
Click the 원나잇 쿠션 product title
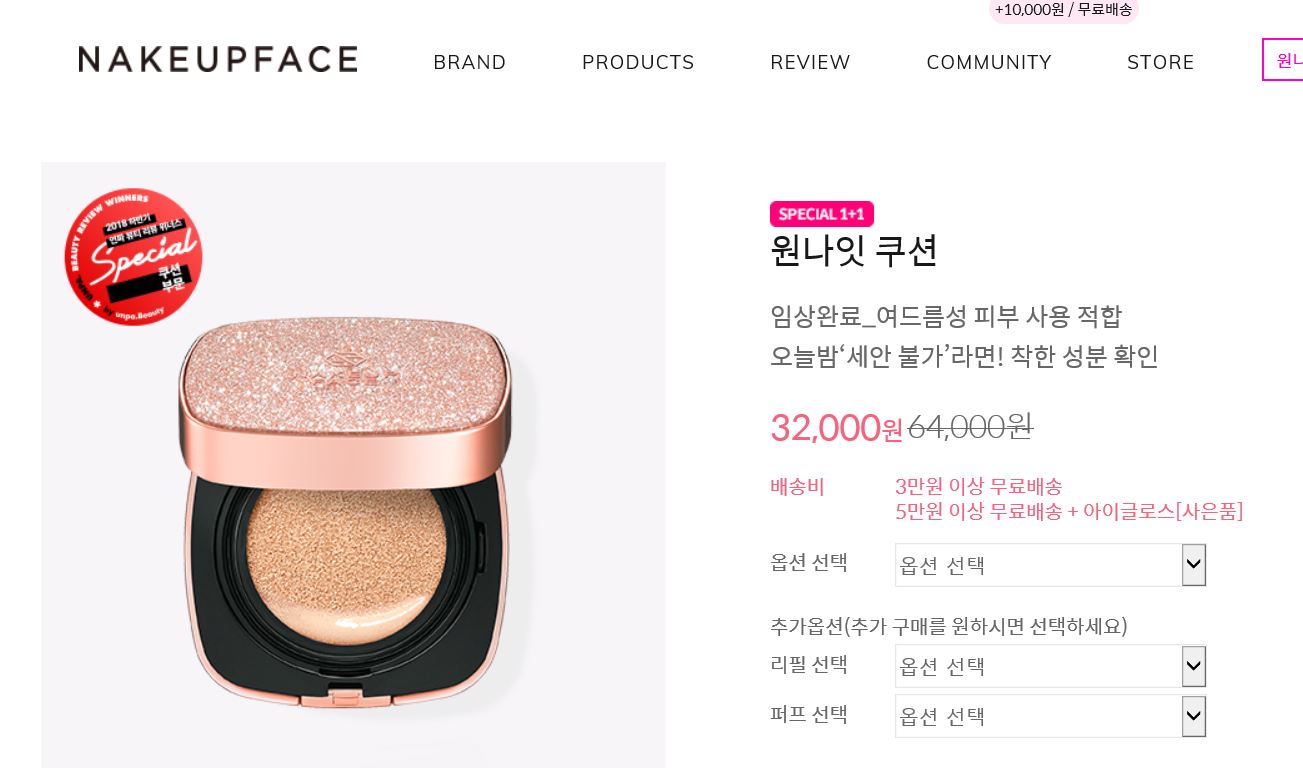[x=854, y=250]
